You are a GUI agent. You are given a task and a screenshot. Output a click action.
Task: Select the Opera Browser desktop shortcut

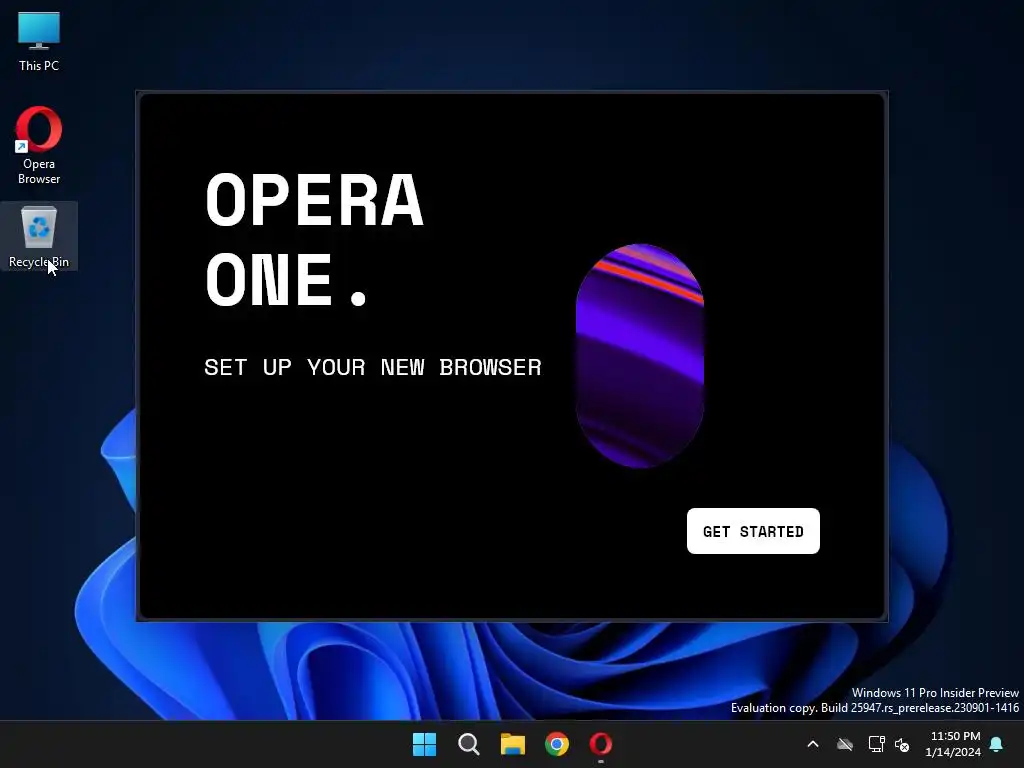pyautogui.click(x=39, y=146)
